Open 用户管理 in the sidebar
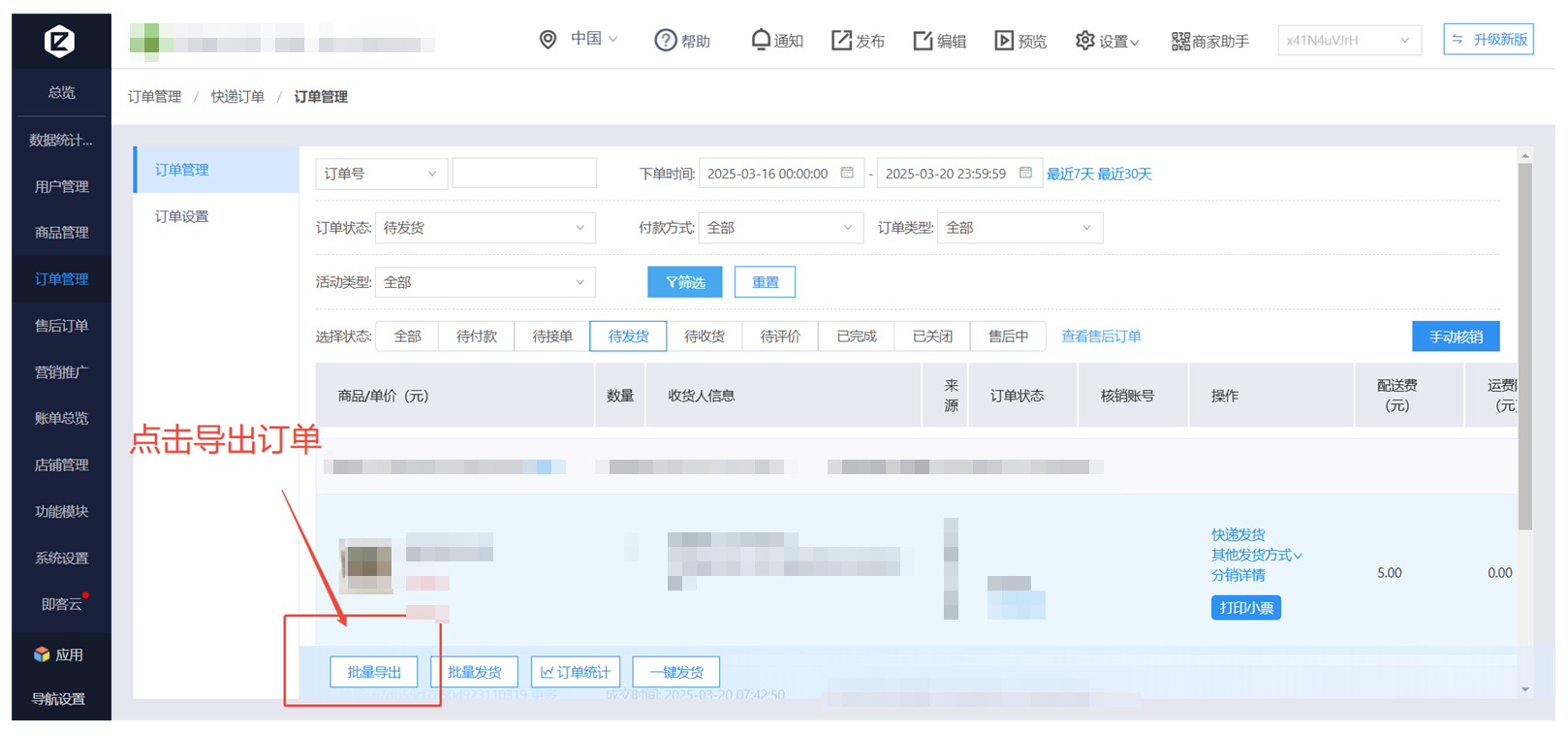This screenshot has width=1568, height=735. point(62,186)
